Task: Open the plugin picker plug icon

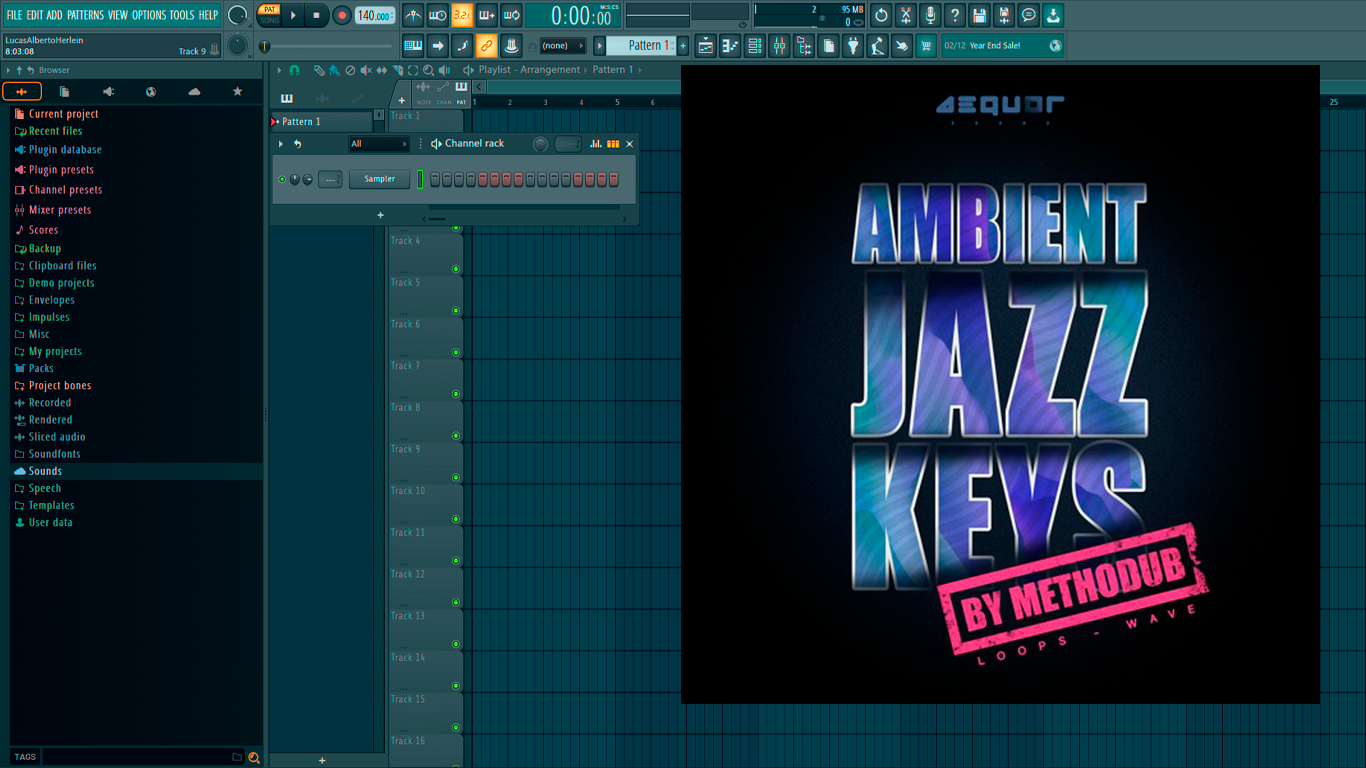Action: click(x=853, y=45)
